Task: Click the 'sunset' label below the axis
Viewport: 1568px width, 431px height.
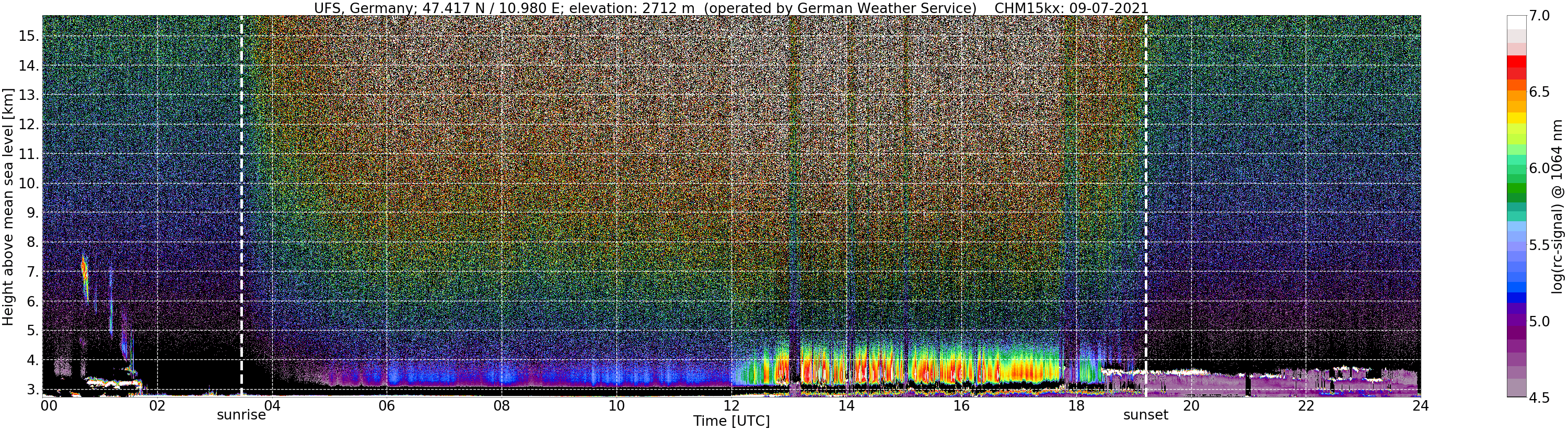Action: pyautogui.click(x=1146, y=415)
